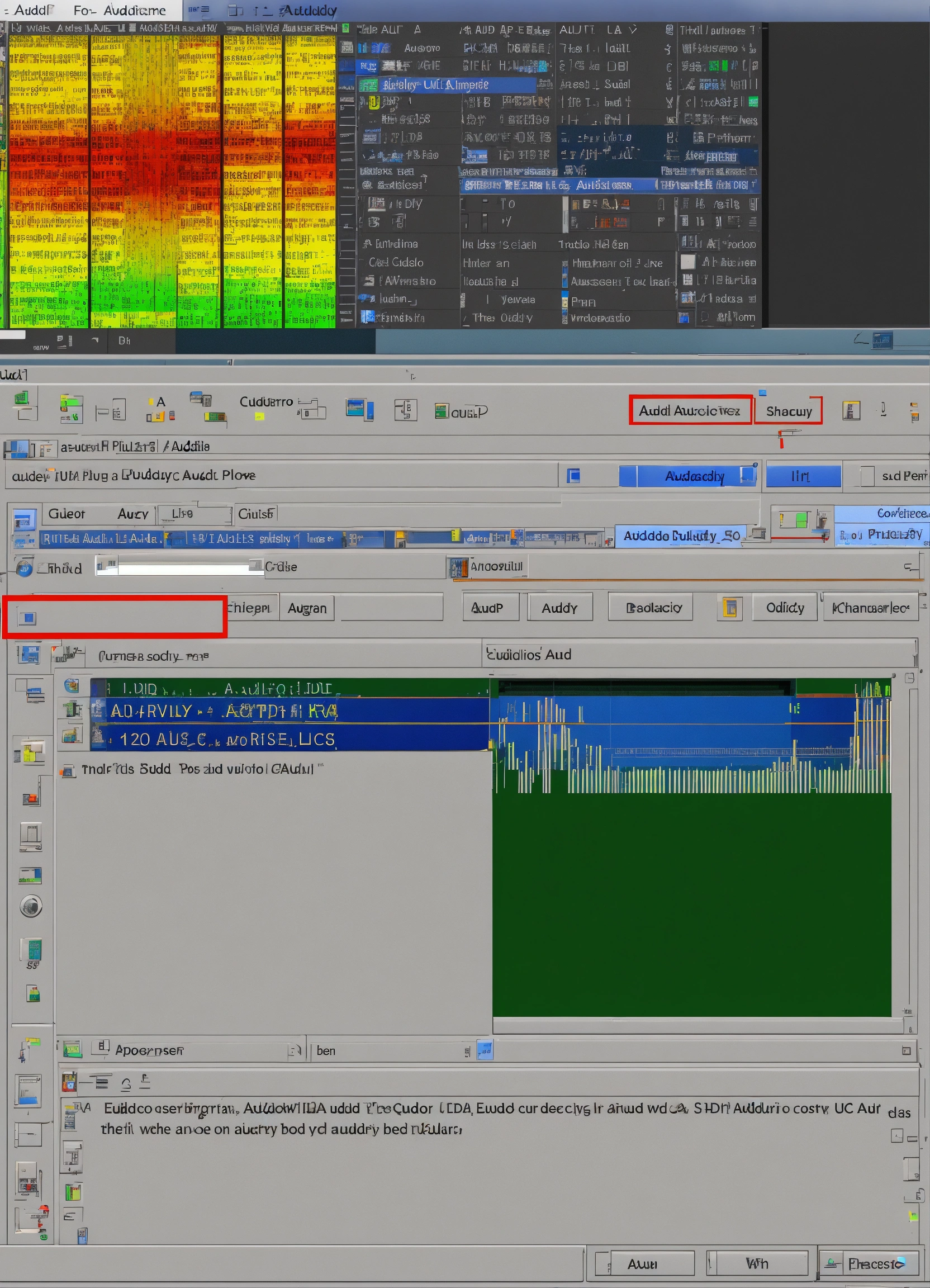Tick the small blue checkbox inside red outlined box
Screen dimensions: 930x1288
click(27, 618)
